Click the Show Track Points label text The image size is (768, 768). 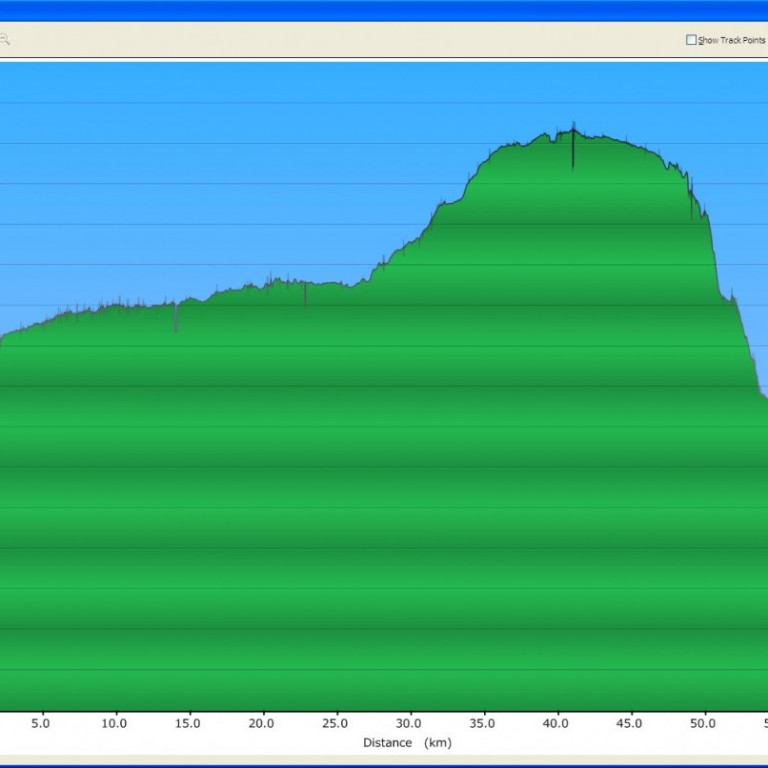point(731,40)
